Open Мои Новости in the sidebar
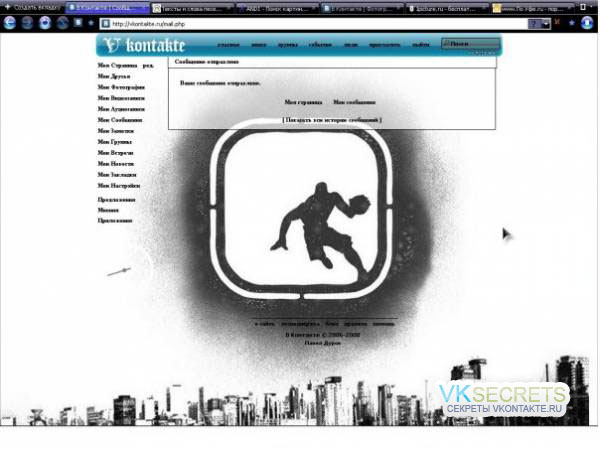The height and width of the screenshot is (450, 600). pyautogui.click(x=116, y=164)
